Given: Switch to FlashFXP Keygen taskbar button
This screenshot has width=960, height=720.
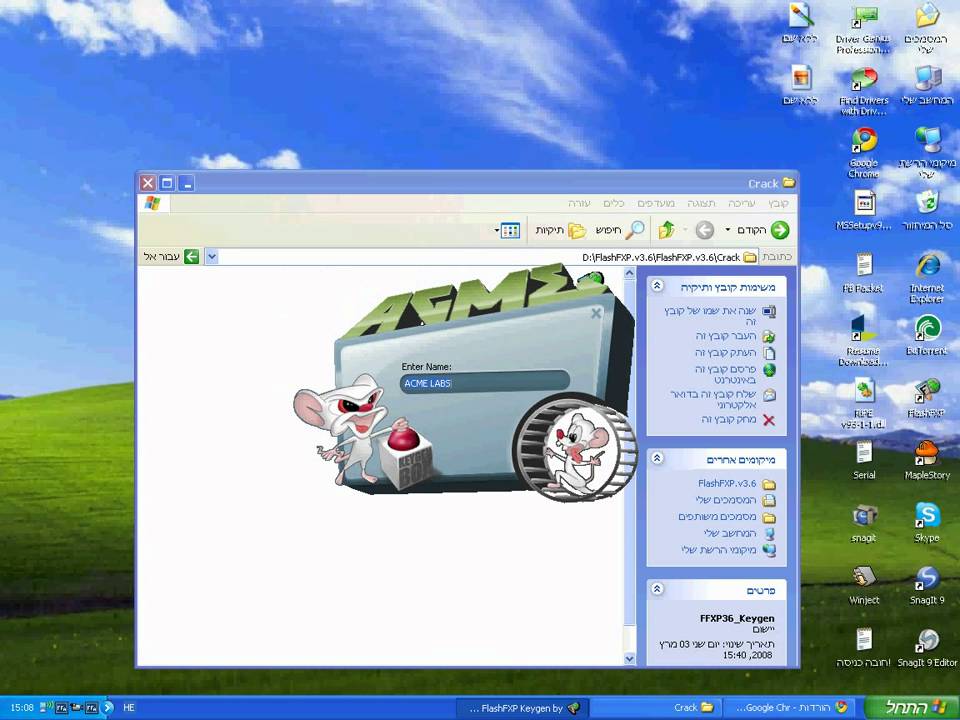Looking at the screenshot, I should [x=522, y=708].
